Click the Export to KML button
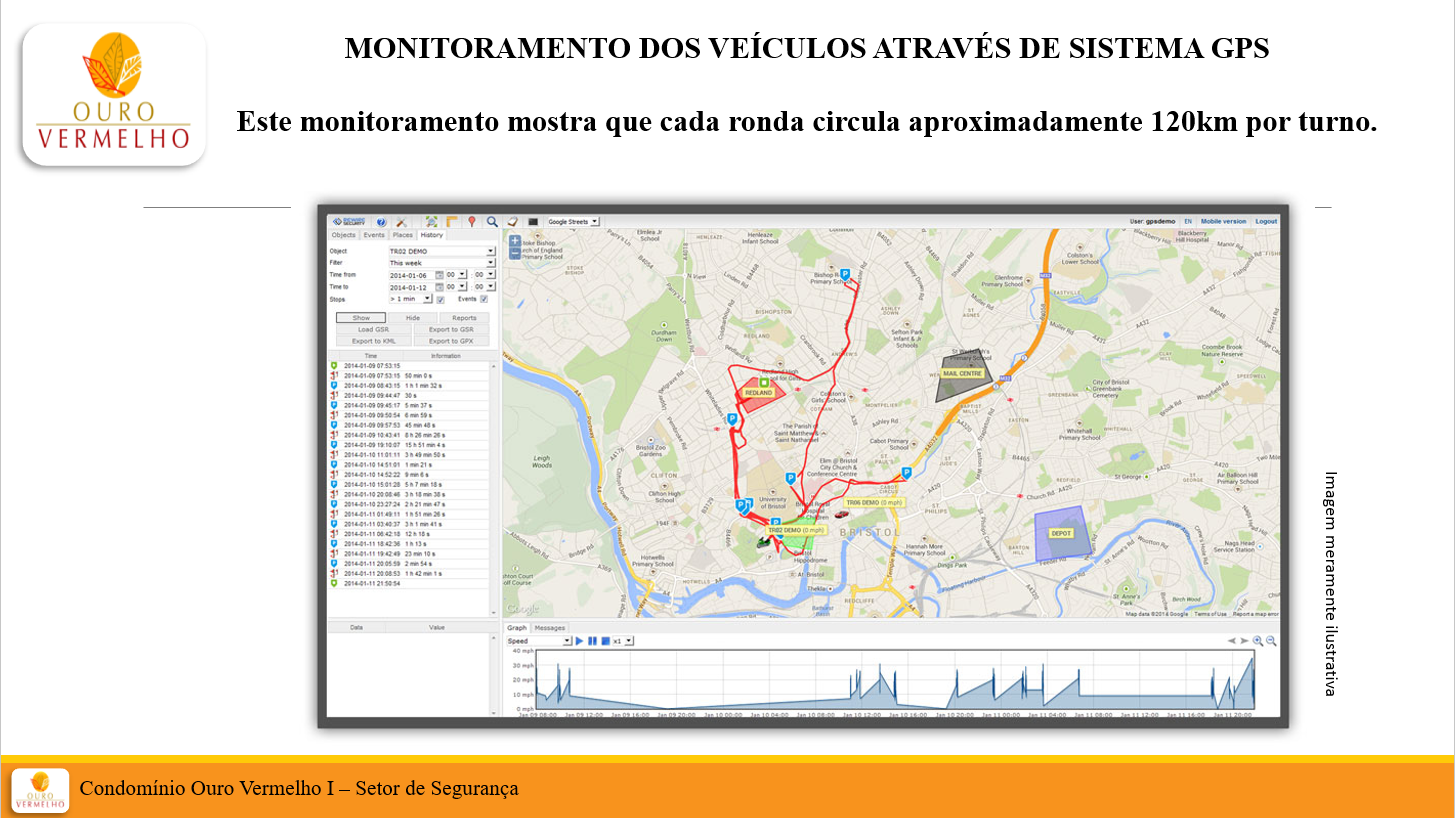 [374, 341]
